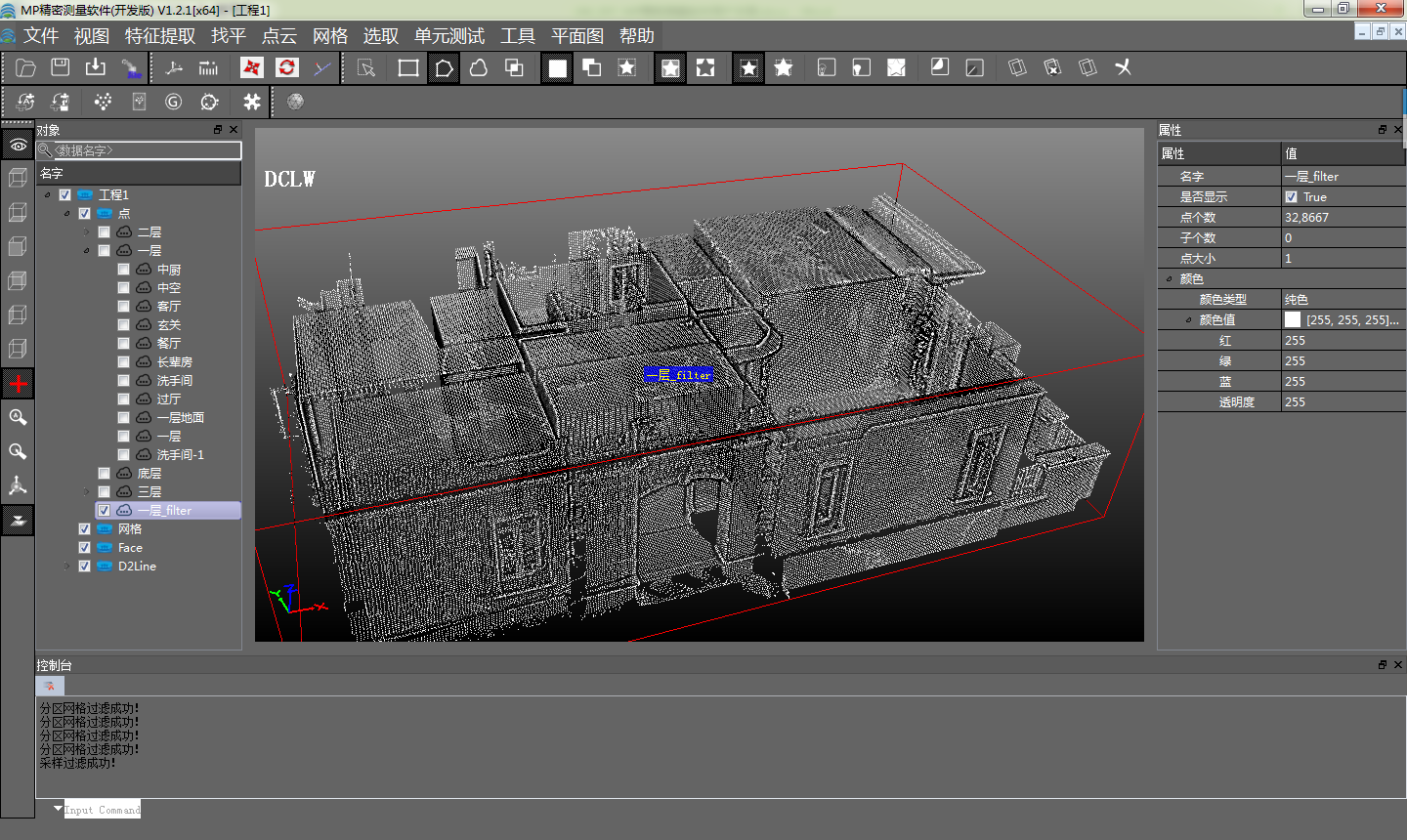Click the Input Command field
Screen dimensions: 1407x840
point(103,810)
